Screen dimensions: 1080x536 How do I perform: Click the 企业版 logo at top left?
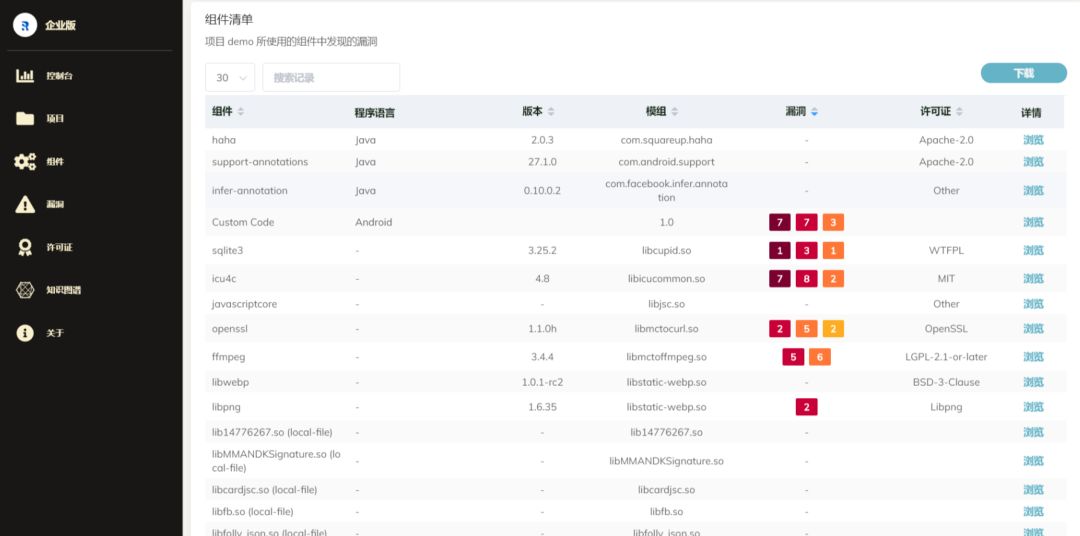click(x=25, y=25)
